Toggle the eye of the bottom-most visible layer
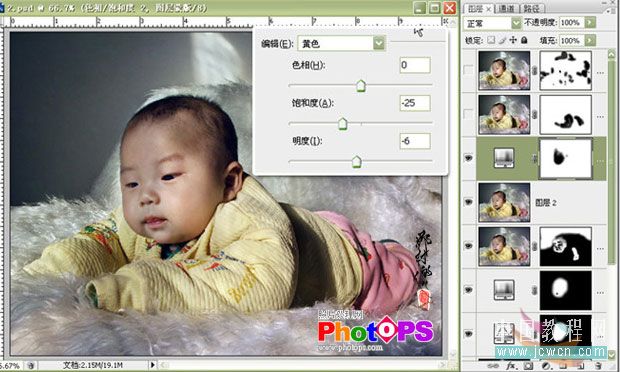The height and width of the screenshot is (372, 620). [x=469, y=334]
